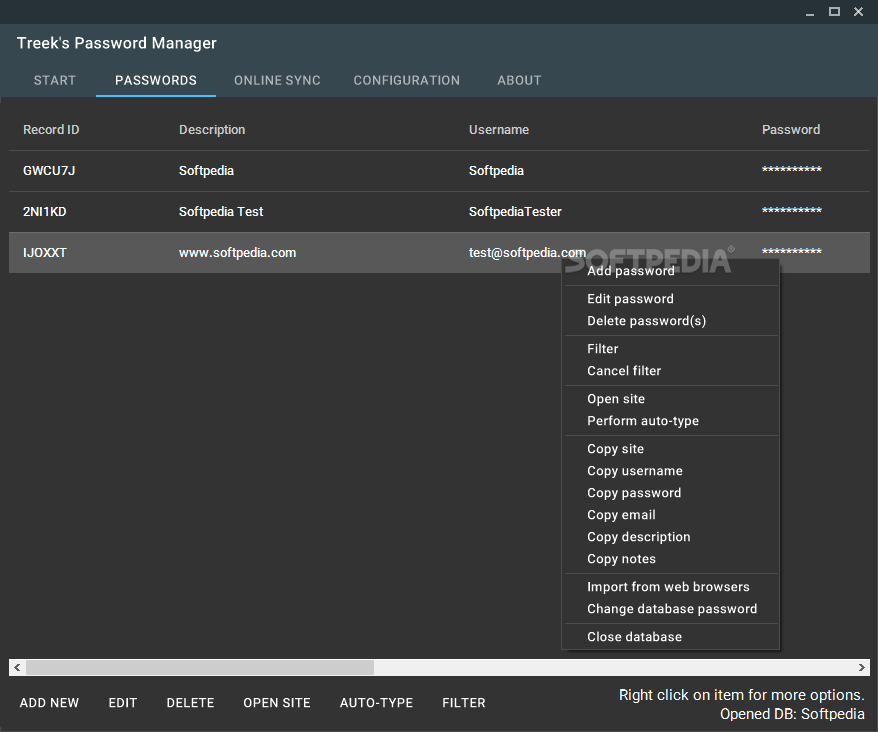Click the Opened DB: Softpedia status text
This screenshot has width=878, height=732.
point(792,714)
